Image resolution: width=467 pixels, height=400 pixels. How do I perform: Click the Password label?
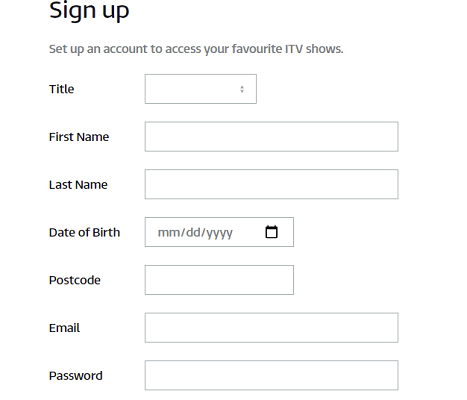pos(76,376)
